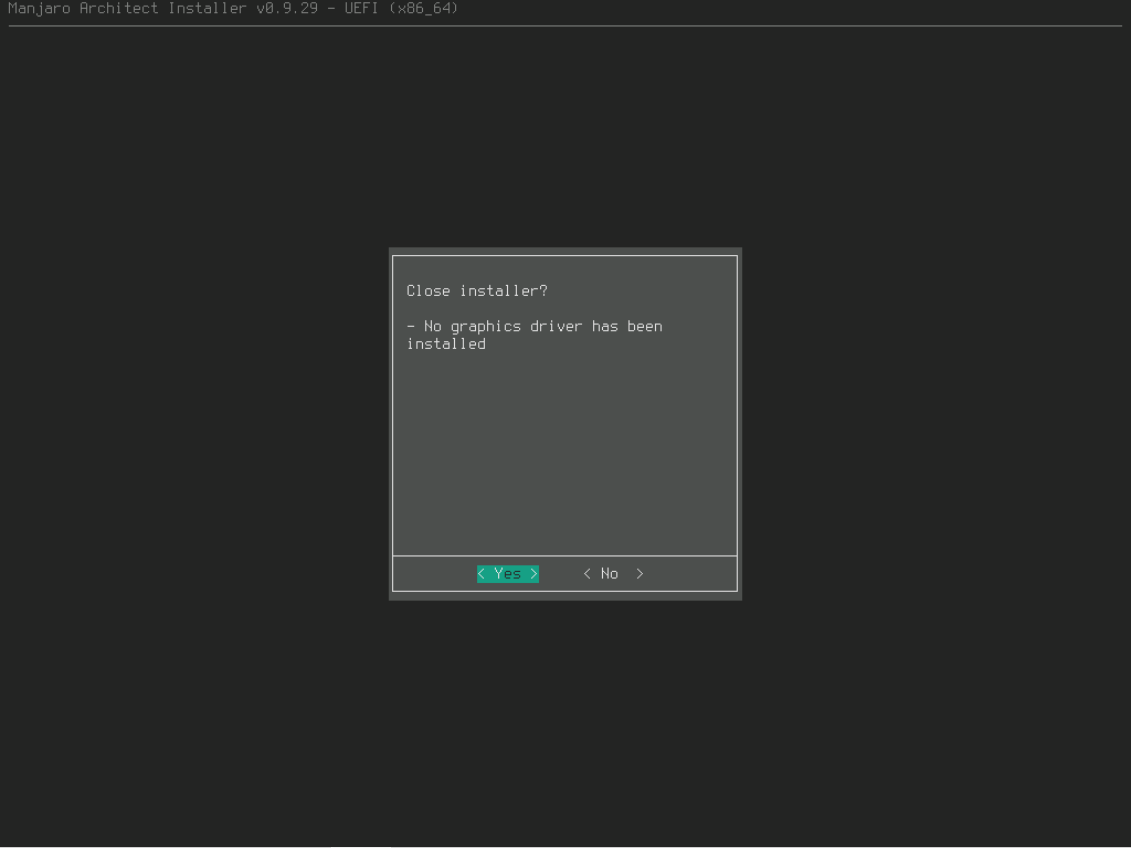The width and height of the screenshot is (1131, 848).
Task: Click the dash bullet before the warning
Action: coord(411,326)
